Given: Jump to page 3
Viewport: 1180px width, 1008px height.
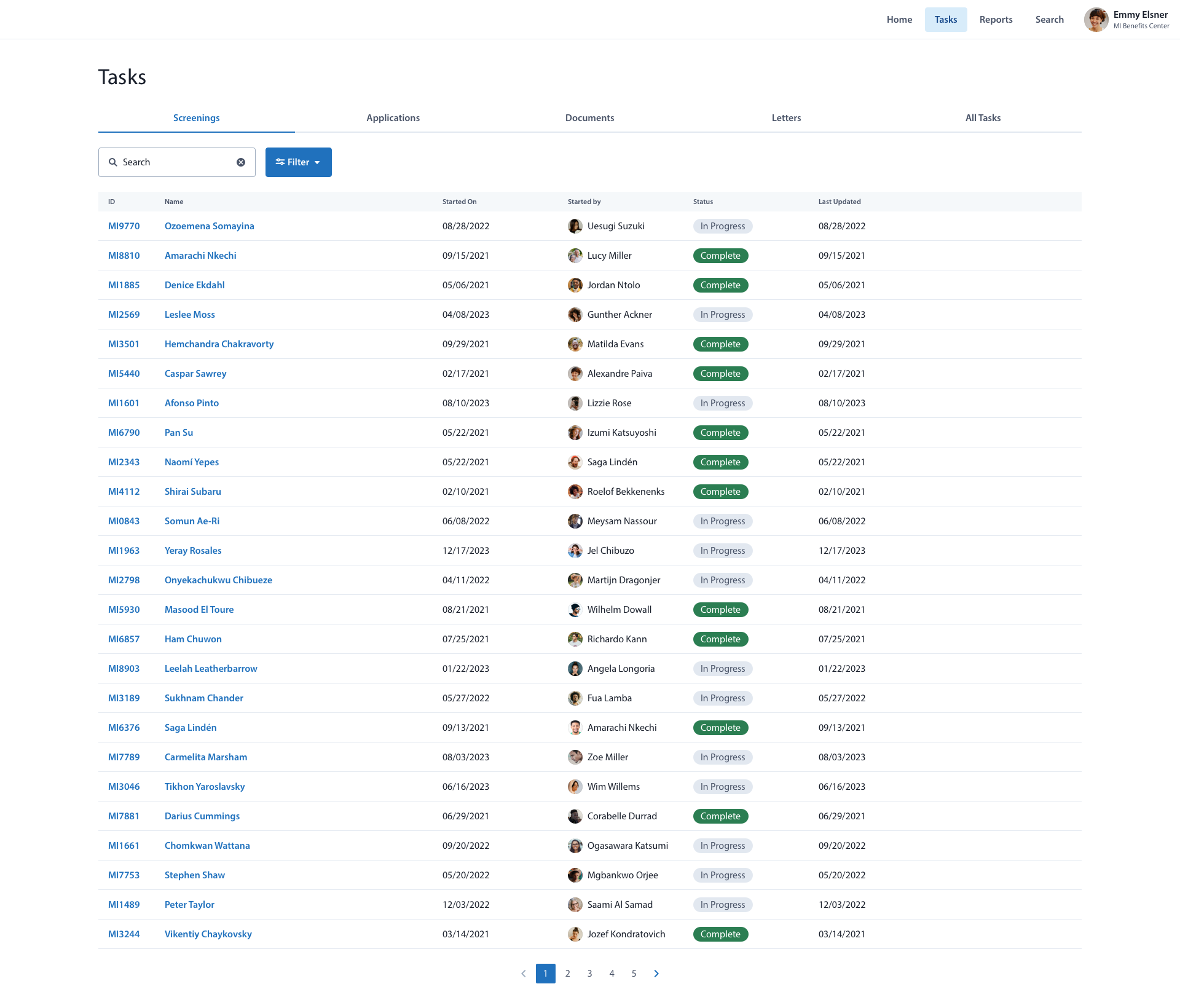Looking at the screenshot, I should pos(589,974).
